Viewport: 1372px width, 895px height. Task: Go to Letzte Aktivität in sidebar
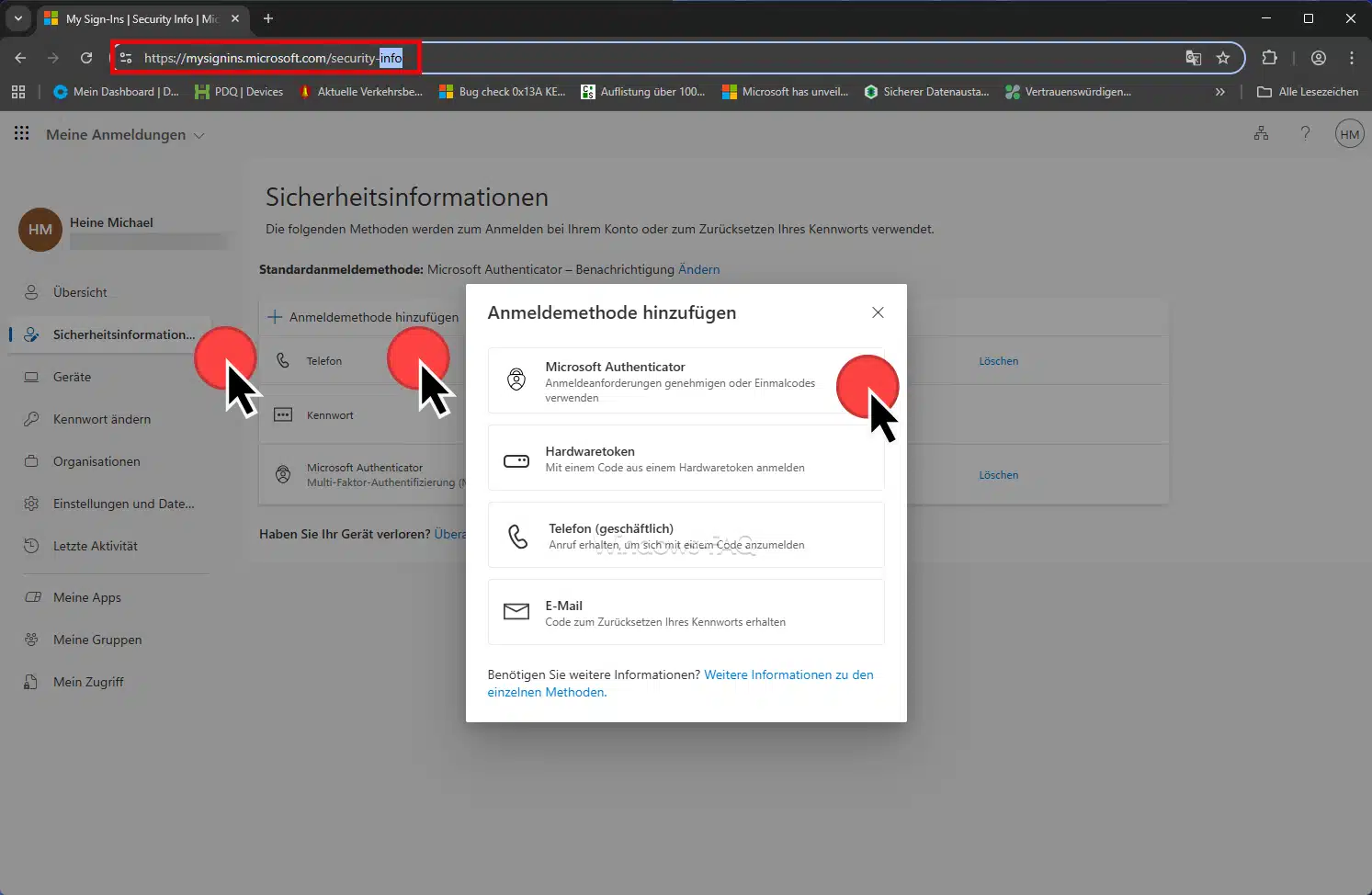coord(95,546)
